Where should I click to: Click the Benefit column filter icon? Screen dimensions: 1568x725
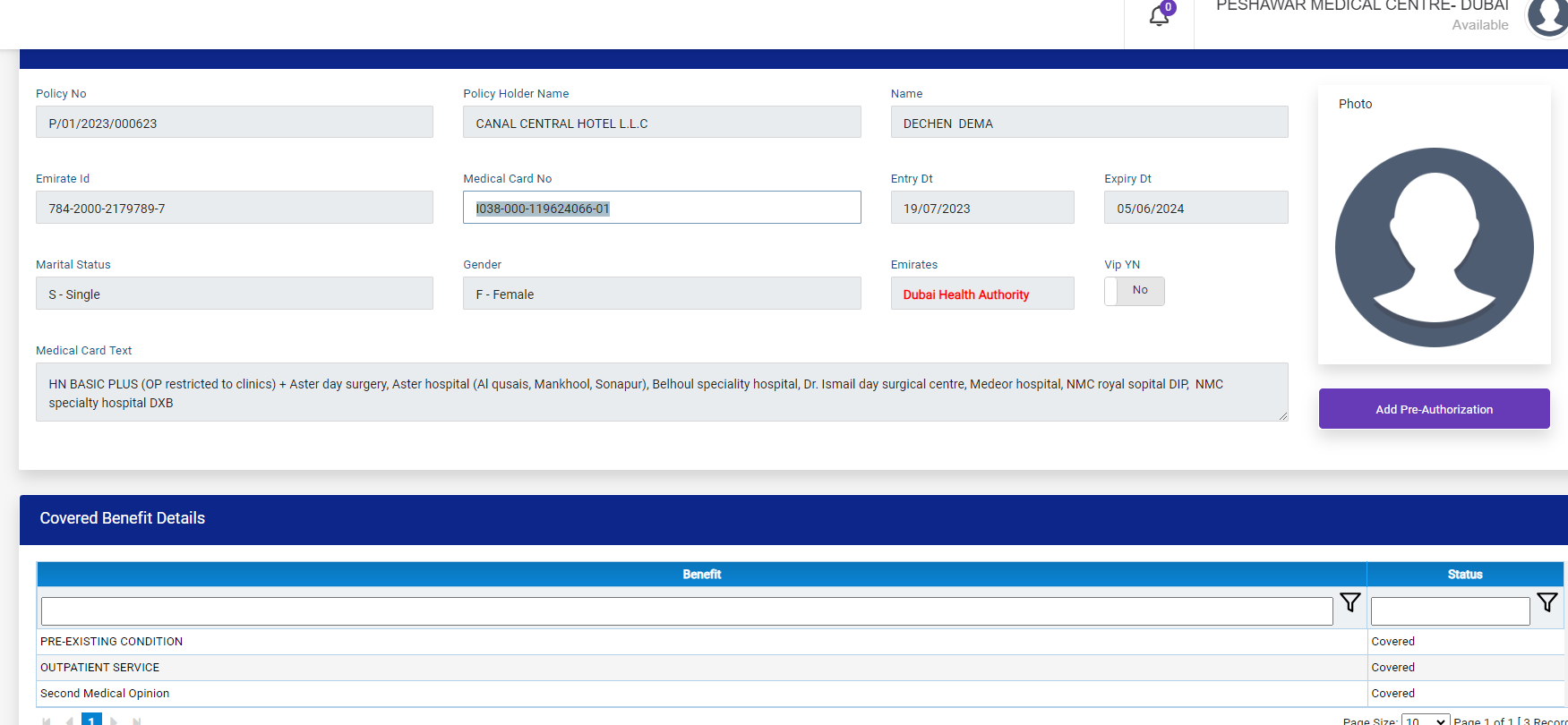1350,602
